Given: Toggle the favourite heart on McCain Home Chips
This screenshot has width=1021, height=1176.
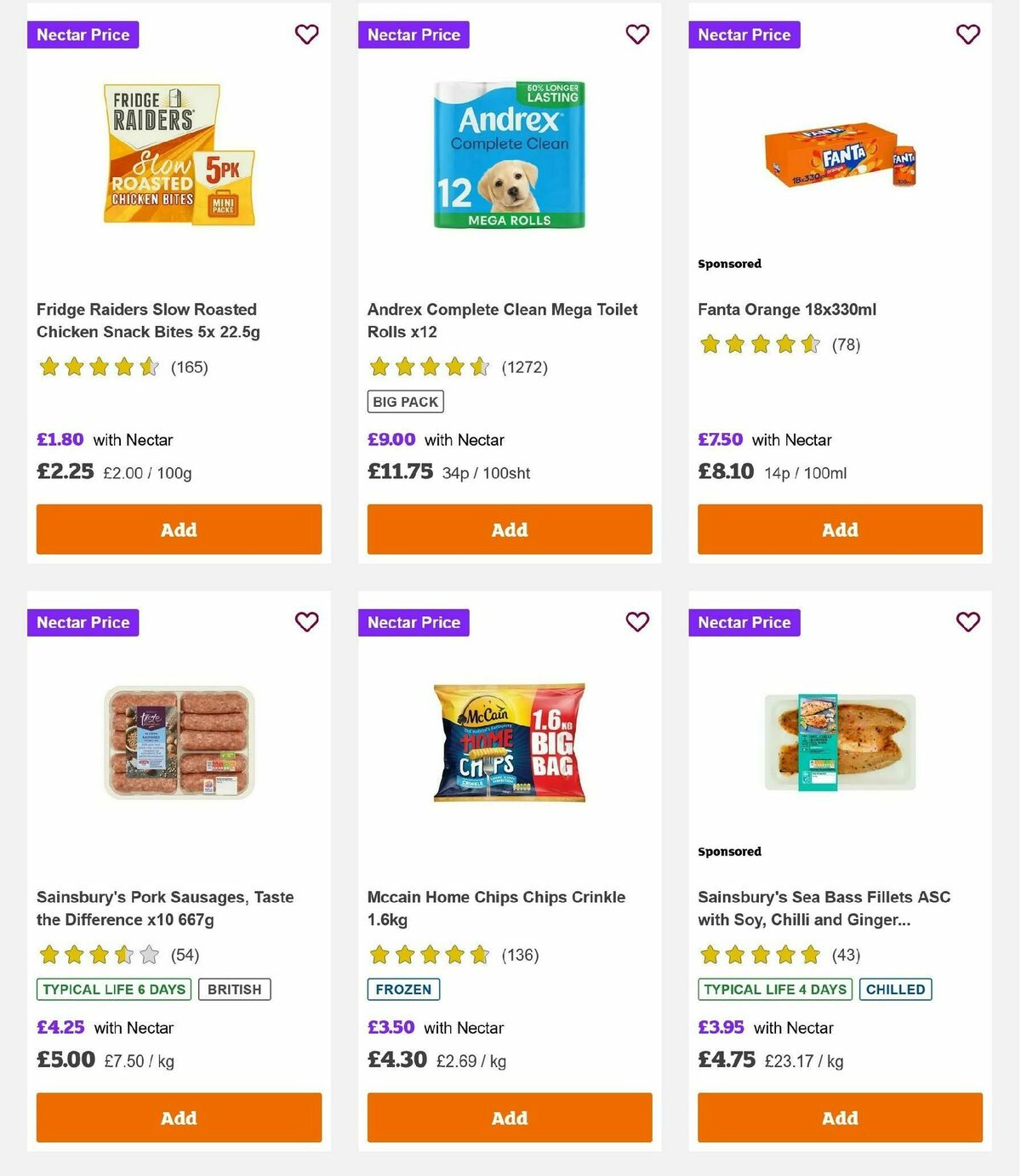Looking at the screenshot, I should [x=637, y=622].
